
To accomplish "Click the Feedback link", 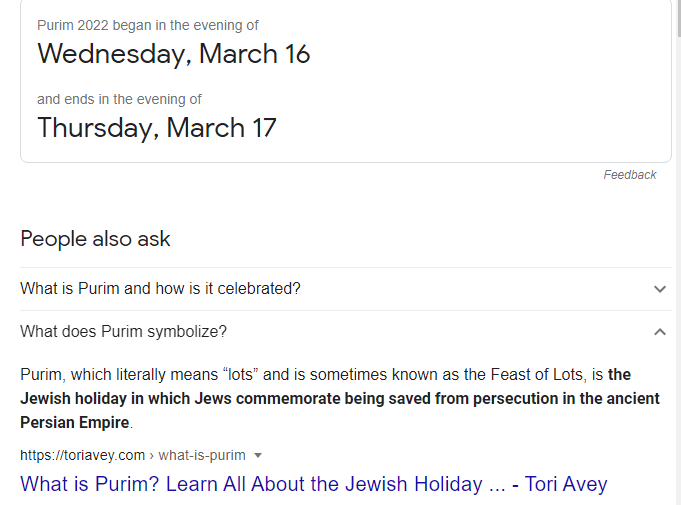I will point(629,175).
